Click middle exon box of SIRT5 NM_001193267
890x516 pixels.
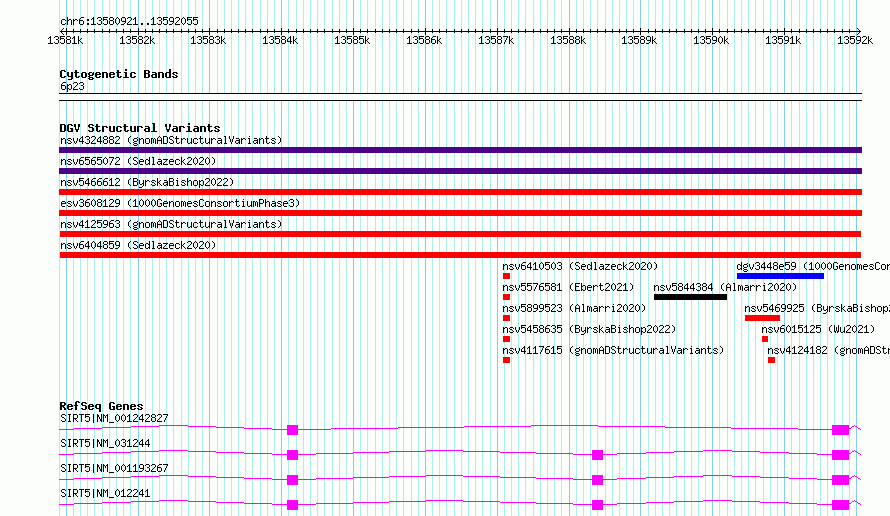pos(597,480)
